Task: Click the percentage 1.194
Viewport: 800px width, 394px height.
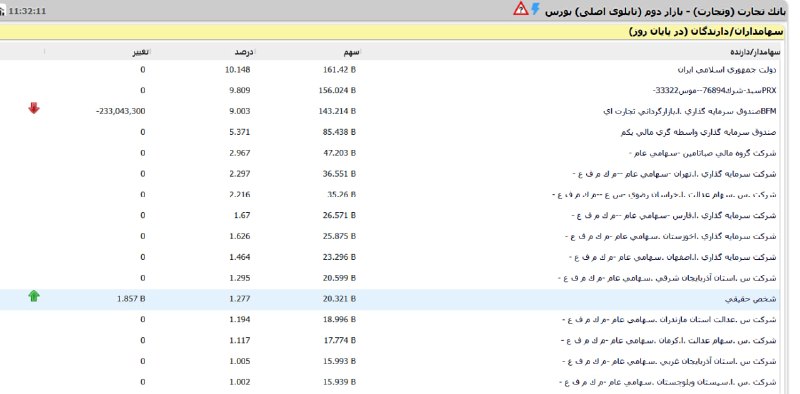Action: [x=240, y=320]
